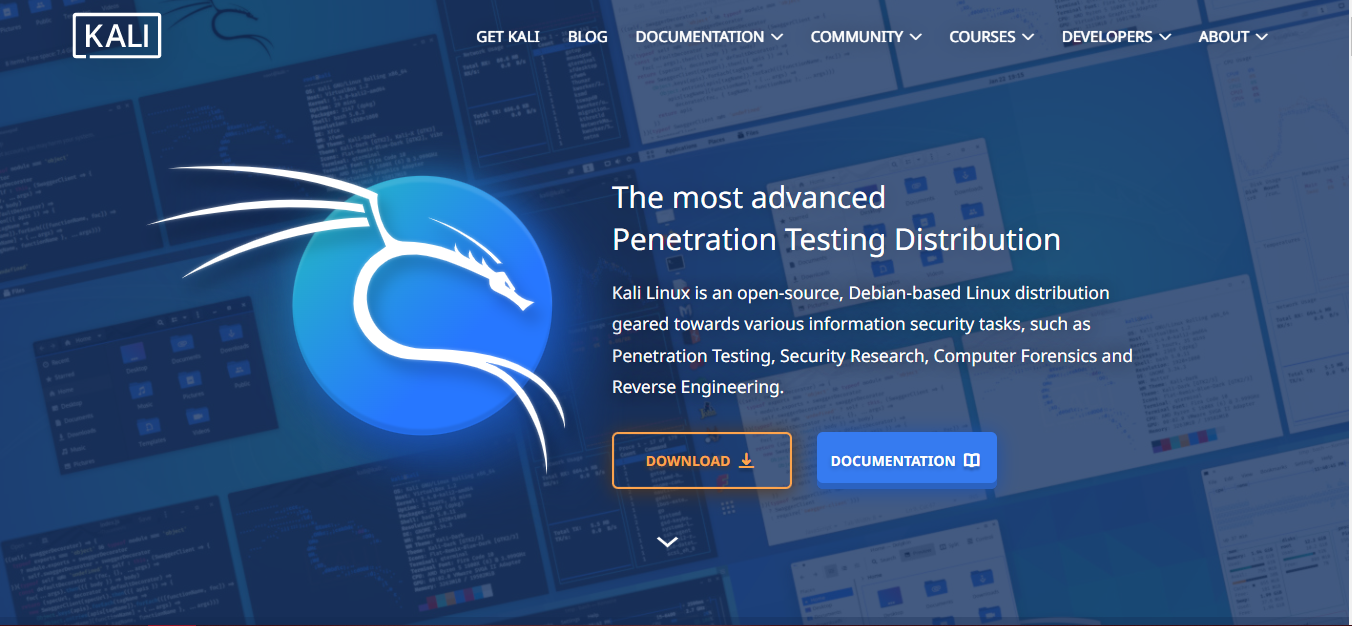The height and width of the screenshot is (626, 1352).
Task: Click the Penetration Testing Distribution headline
Action: (836, 240)
